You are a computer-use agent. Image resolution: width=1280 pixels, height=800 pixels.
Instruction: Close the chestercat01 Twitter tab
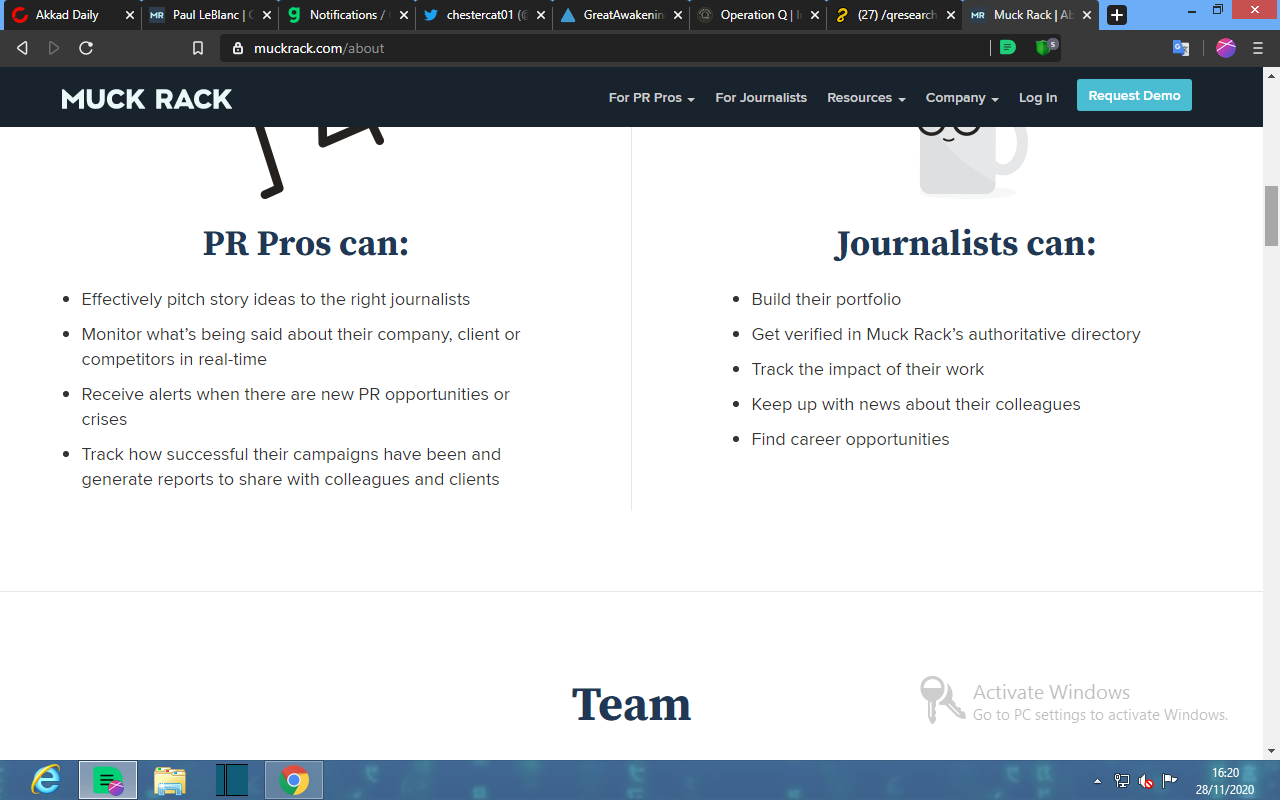[541, 15]
